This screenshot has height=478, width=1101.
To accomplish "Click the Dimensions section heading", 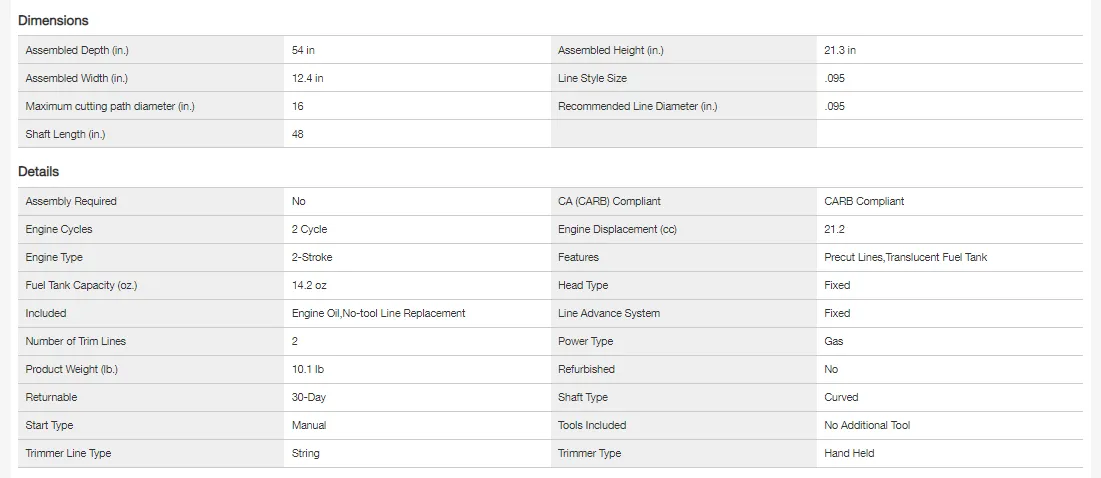I will click(x=53, y=20).
